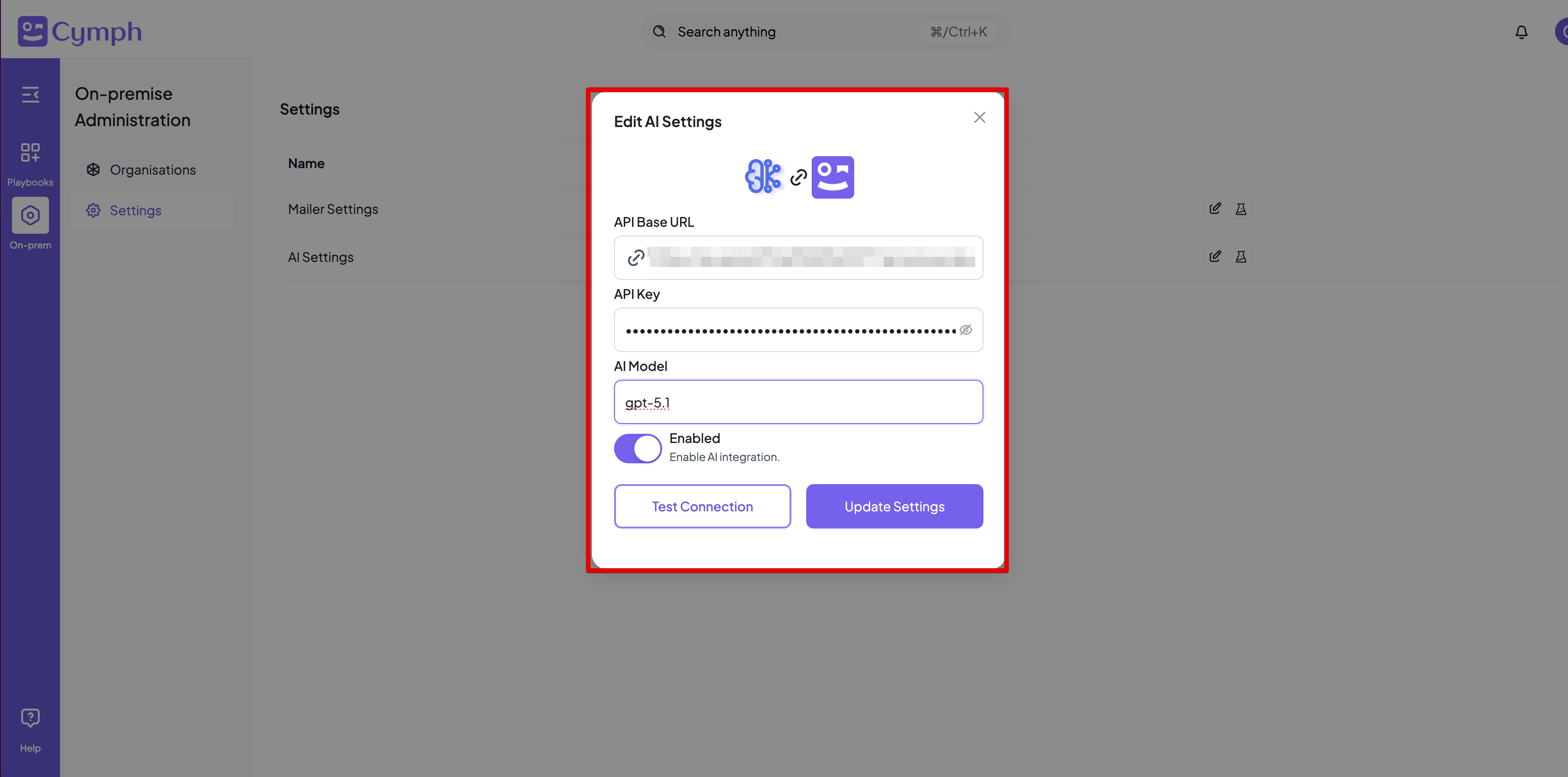Test AI Settings via the flask icon
The height and width of the screenshot is (777, 1568).
click(1241, 256)
